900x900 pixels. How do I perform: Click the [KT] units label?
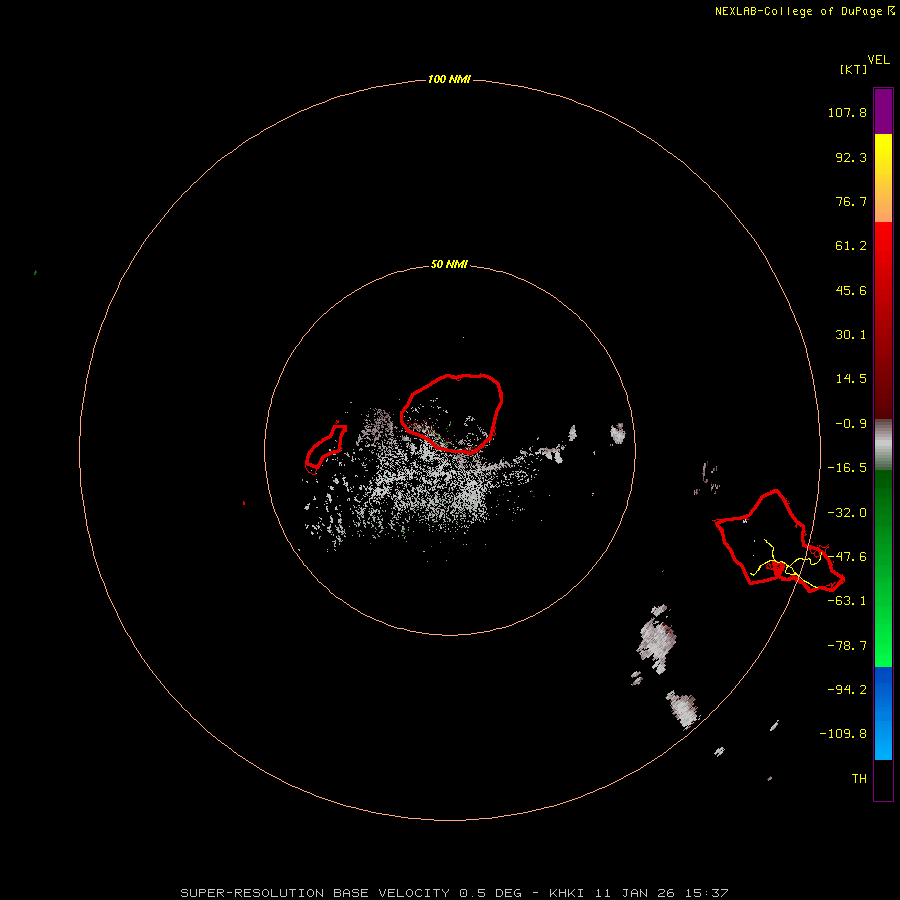click(x=853, y=69)
